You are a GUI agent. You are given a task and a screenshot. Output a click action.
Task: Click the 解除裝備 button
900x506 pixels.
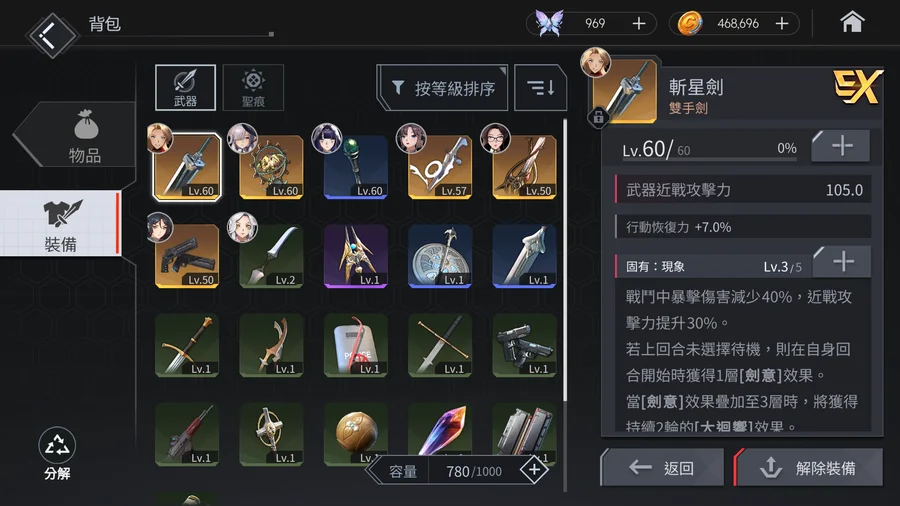808,468
